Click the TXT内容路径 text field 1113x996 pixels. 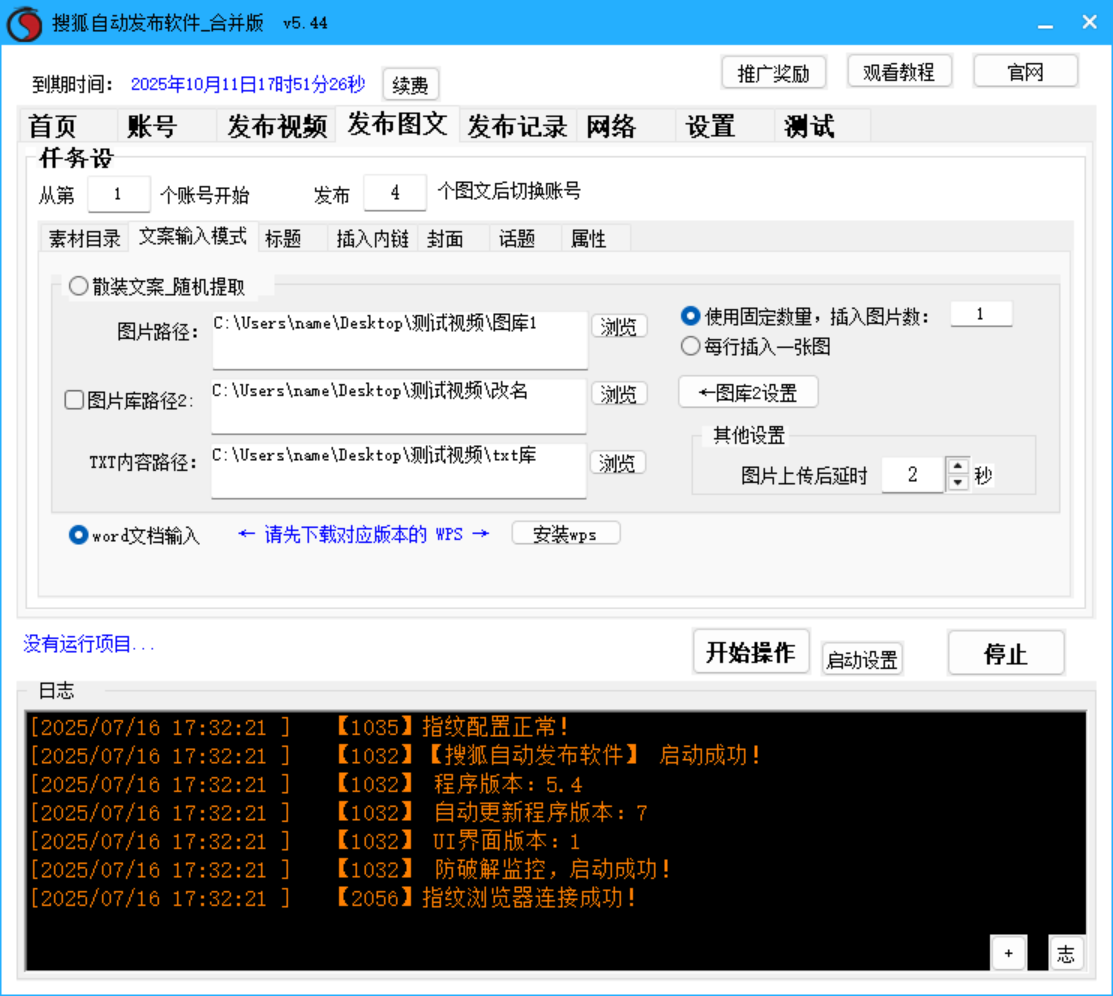[399, 471]
